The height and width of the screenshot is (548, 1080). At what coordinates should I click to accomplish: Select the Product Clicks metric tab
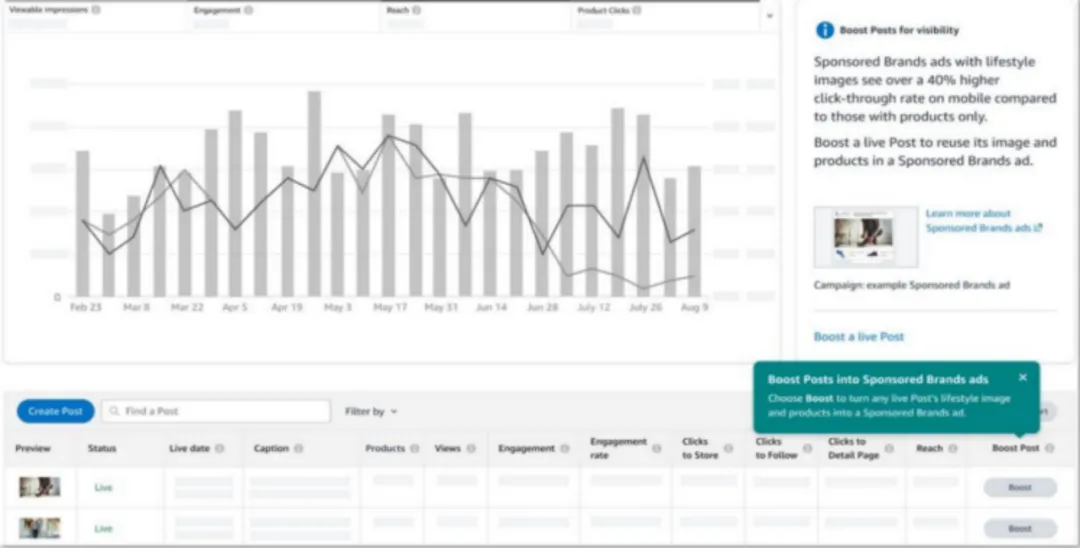666,17
